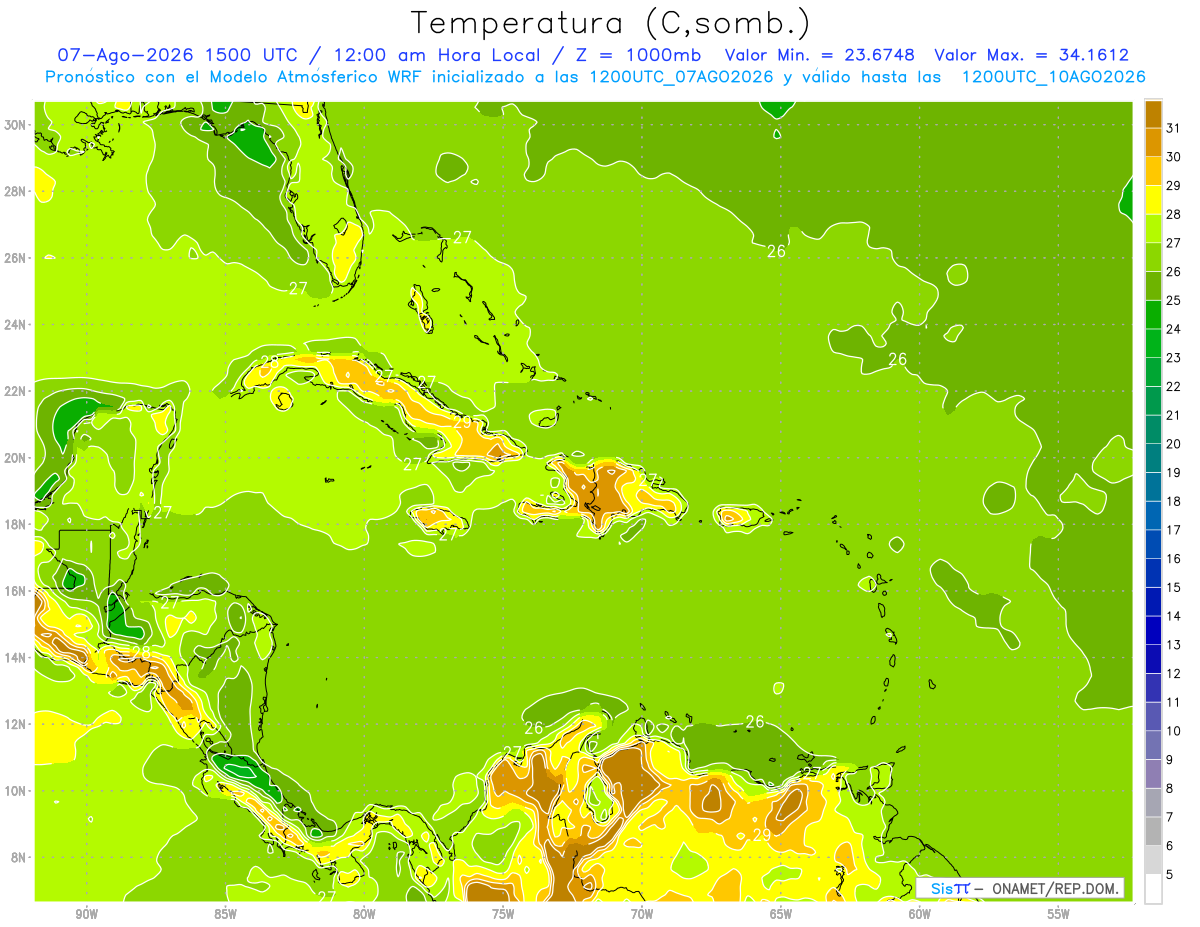Select the olive green legend swatch between 25 and 26
1200x927 pixels.
(x=1153, y=286)
